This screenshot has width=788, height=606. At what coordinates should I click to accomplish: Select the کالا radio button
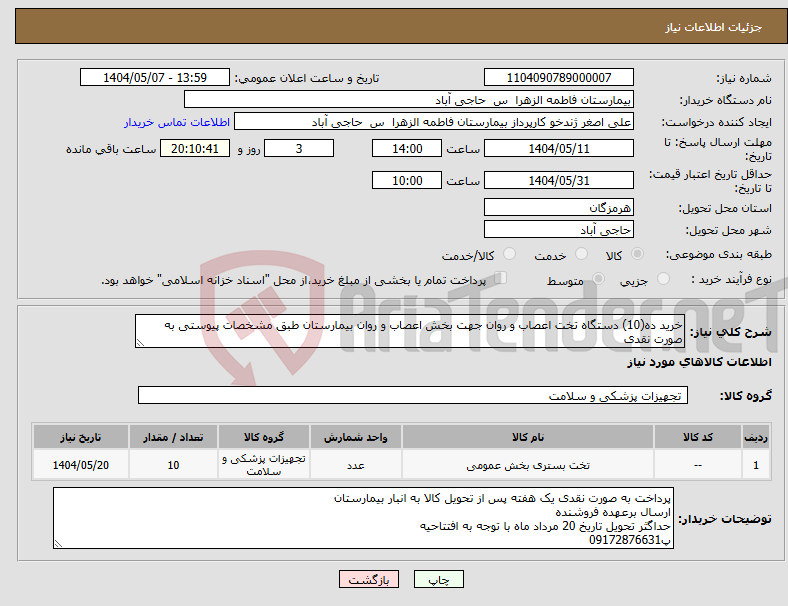click(637, 254)
